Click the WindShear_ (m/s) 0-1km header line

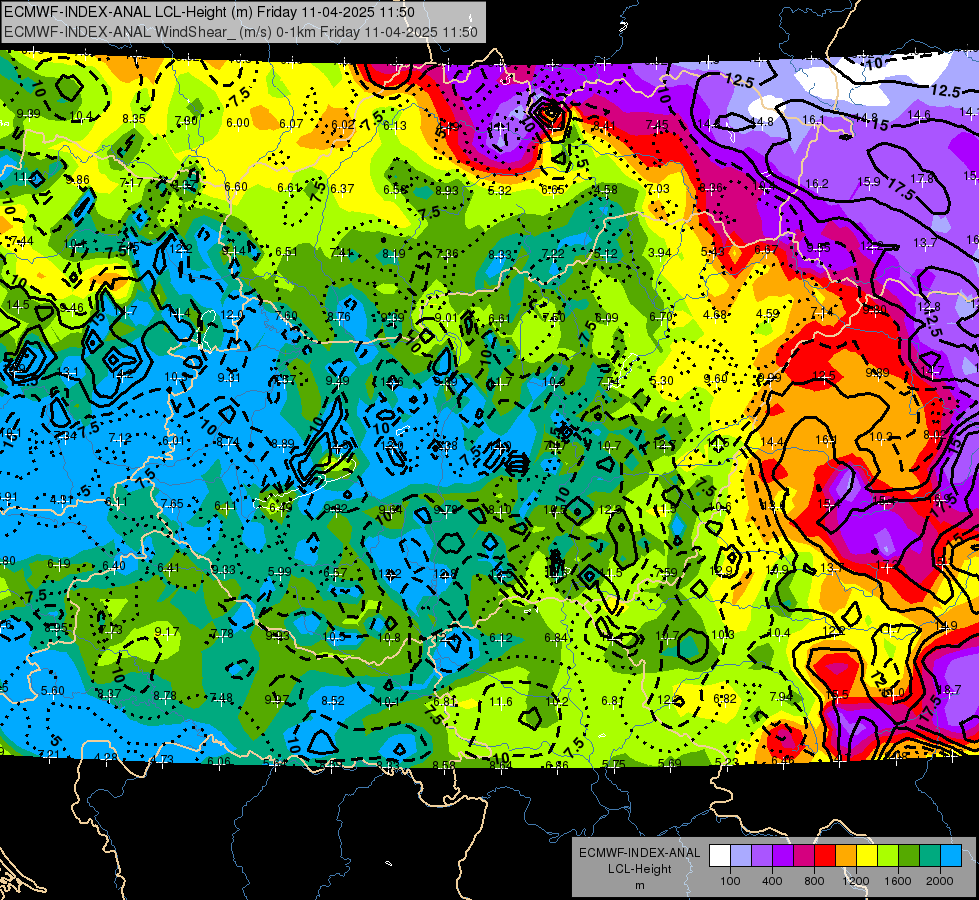click(x=240, y=32)
